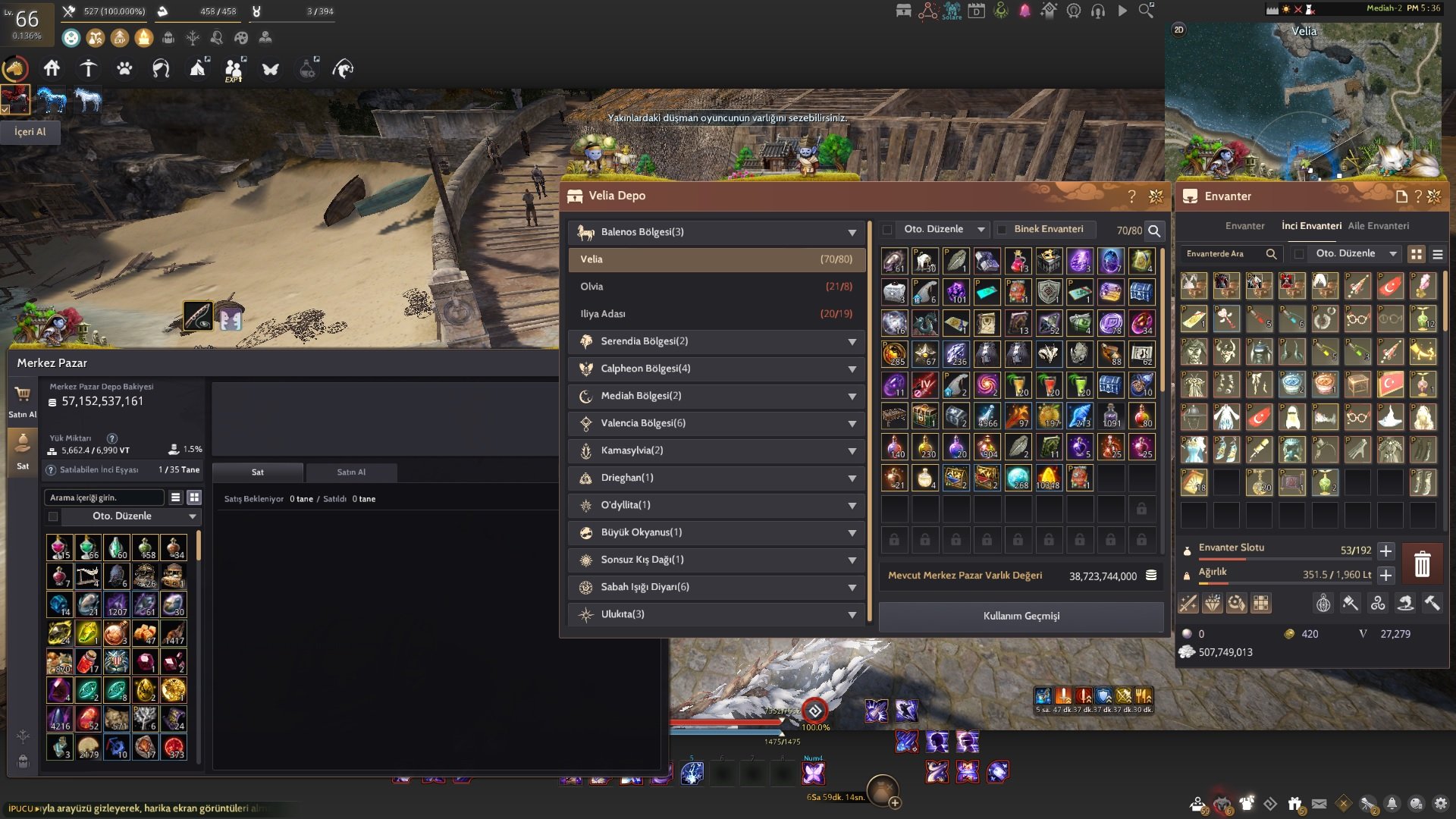Viewport: 1456px width, 819px height.
Task: Click the yük miktarı help question icon
Action: point(112,438)
